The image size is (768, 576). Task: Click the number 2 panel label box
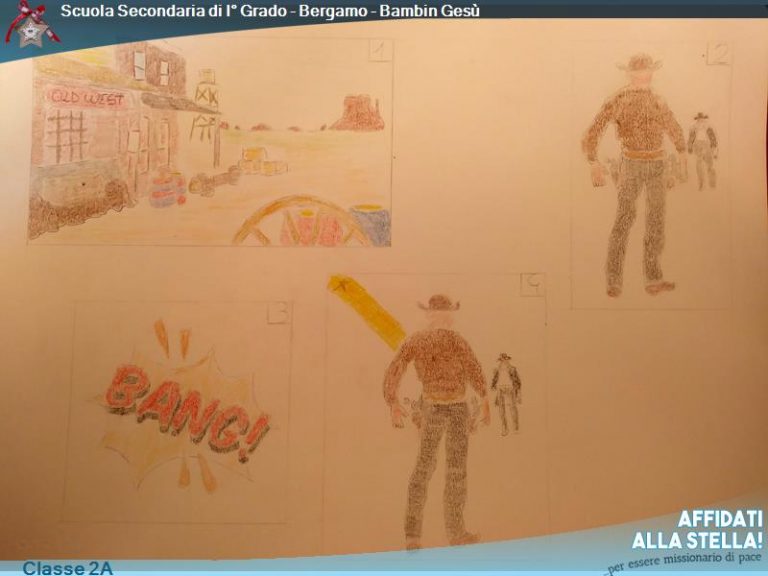(x=717, y=52)
